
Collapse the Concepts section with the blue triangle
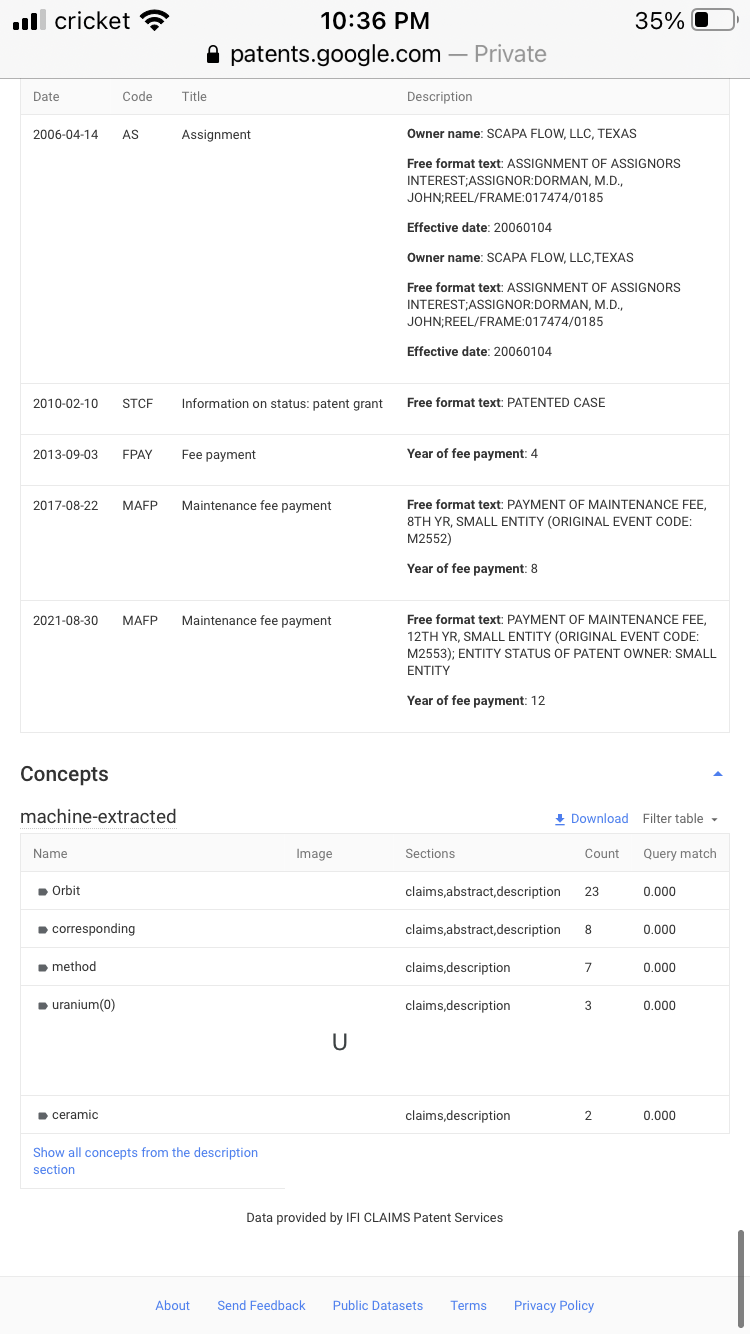[x=717, y=774]
